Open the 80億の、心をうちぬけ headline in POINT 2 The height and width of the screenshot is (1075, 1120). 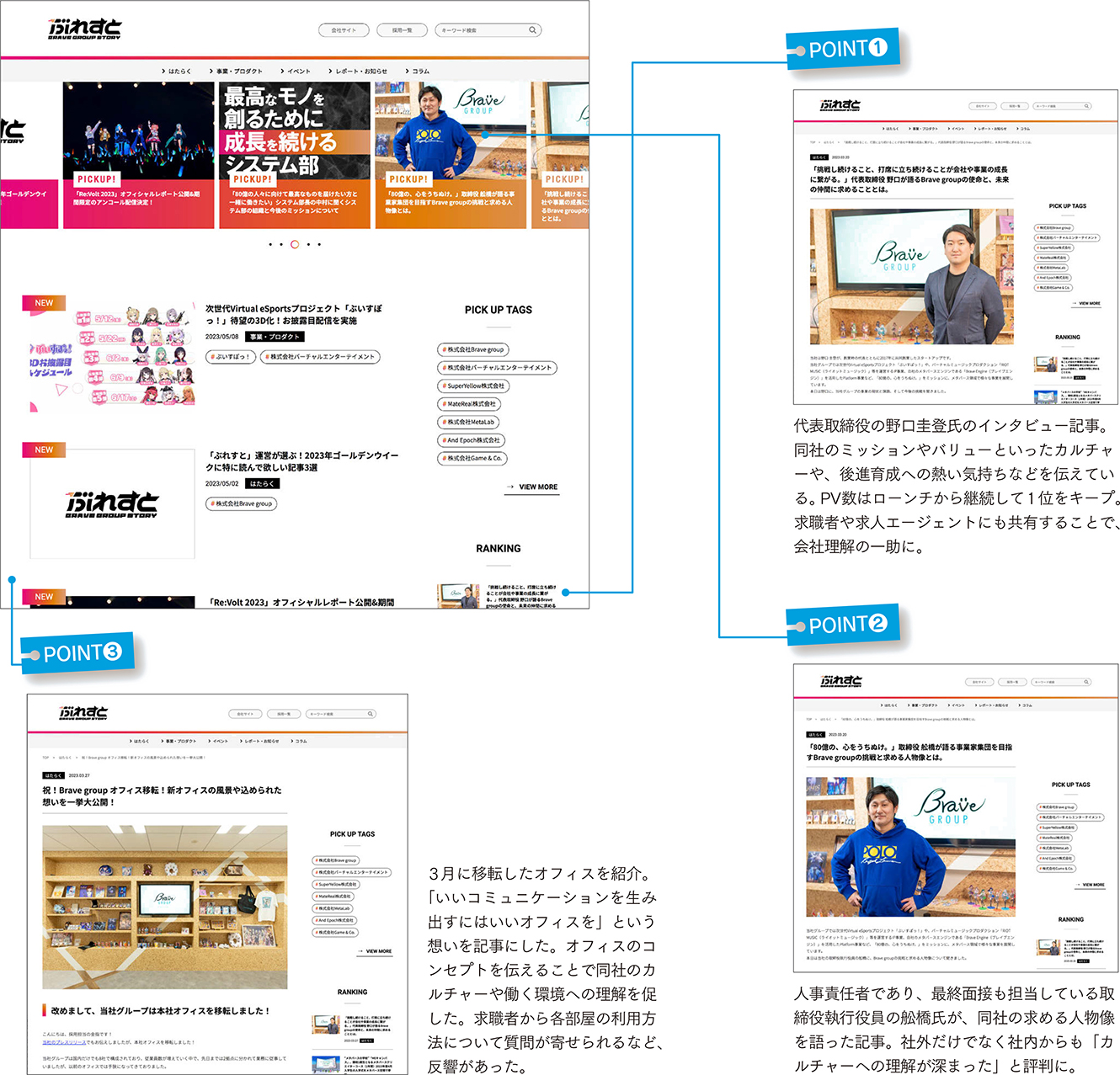tap(909, 752)
